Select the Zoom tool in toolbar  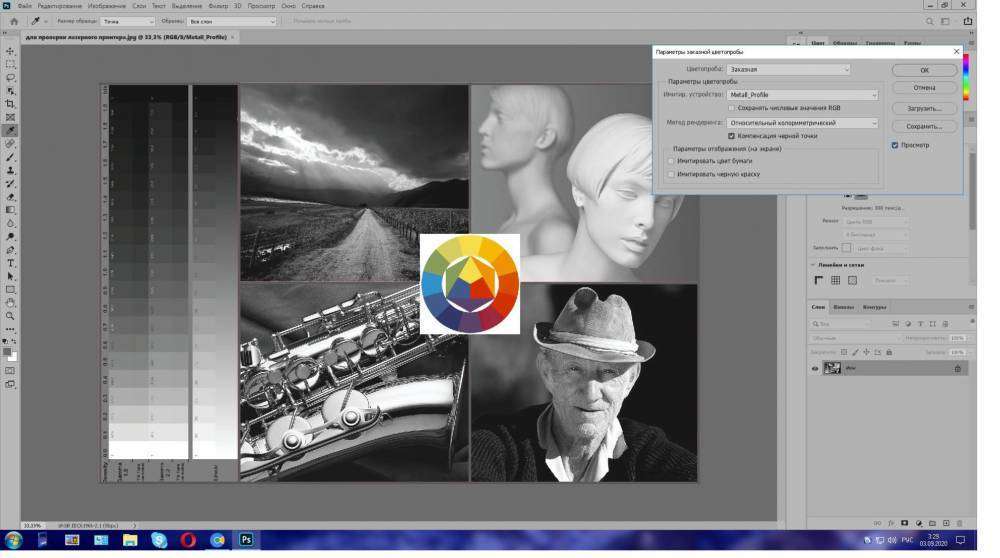[x=10, y=316]
